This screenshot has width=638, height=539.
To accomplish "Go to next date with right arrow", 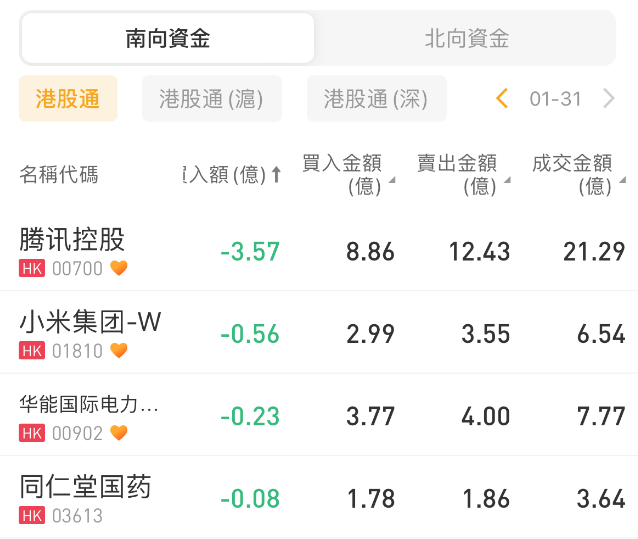I will 608,98.
